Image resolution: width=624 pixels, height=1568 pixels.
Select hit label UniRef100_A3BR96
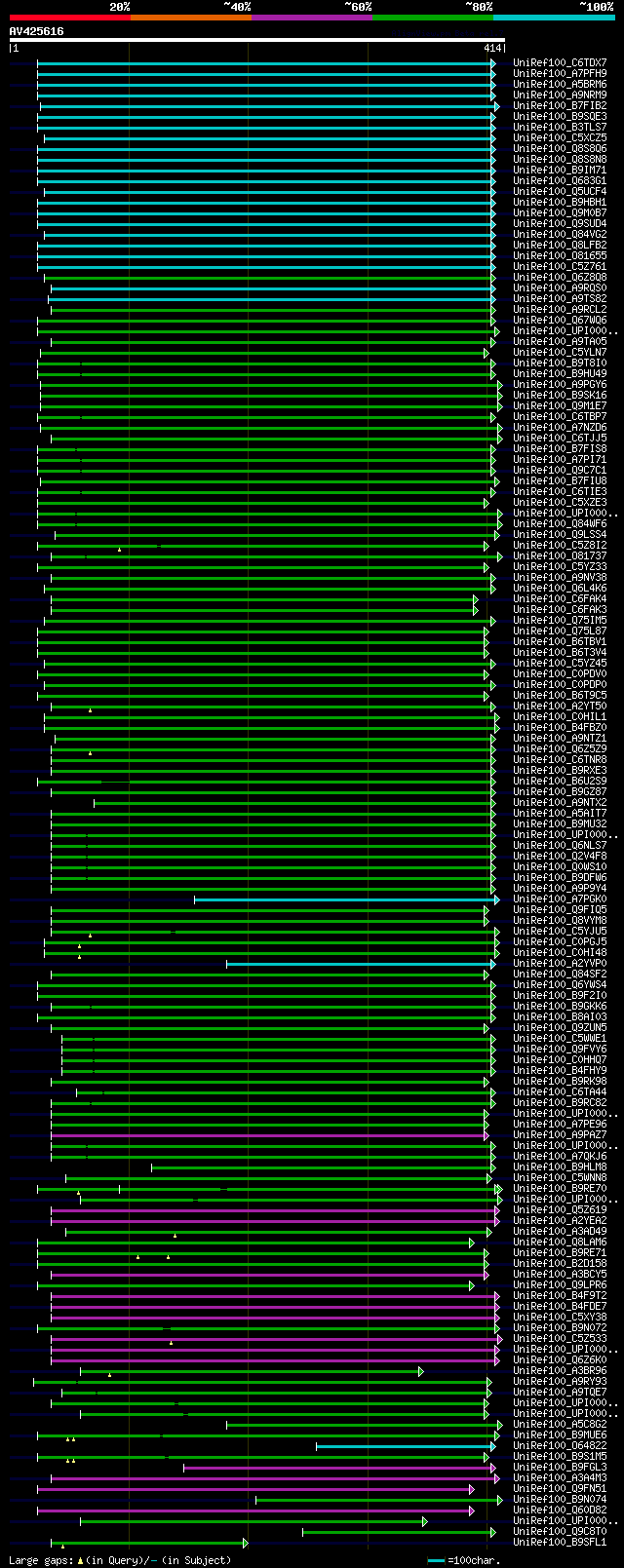tap(560, 1370)
